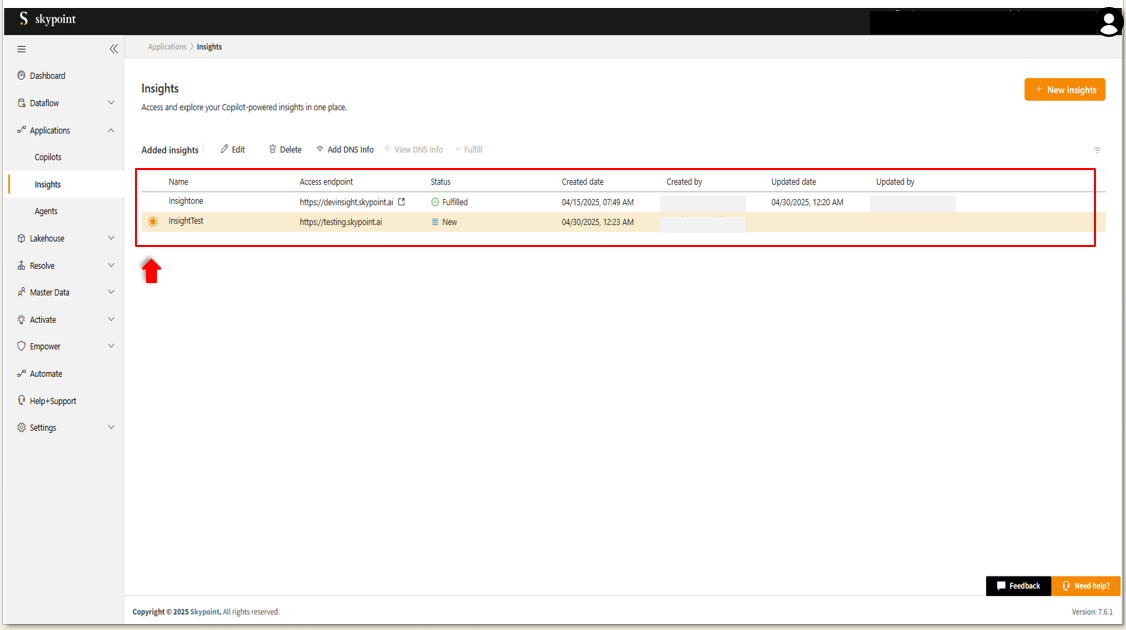Click the filter icon above table
The height and width of the screenshot is (630, 1126).
point(1097,150)
